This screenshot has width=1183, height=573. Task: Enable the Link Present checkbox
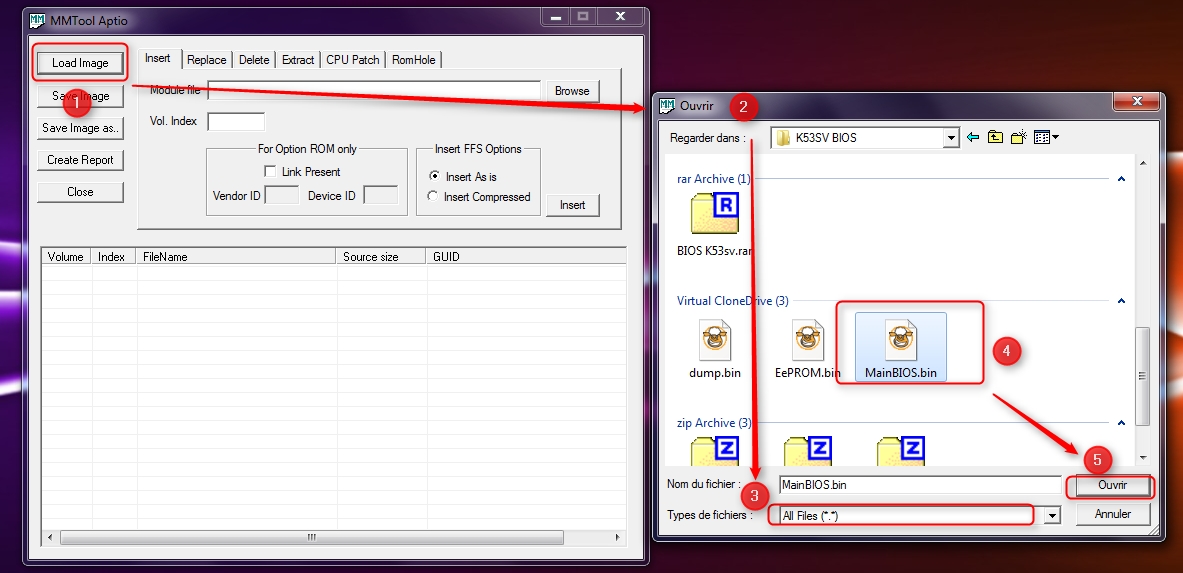pos(270,172)
